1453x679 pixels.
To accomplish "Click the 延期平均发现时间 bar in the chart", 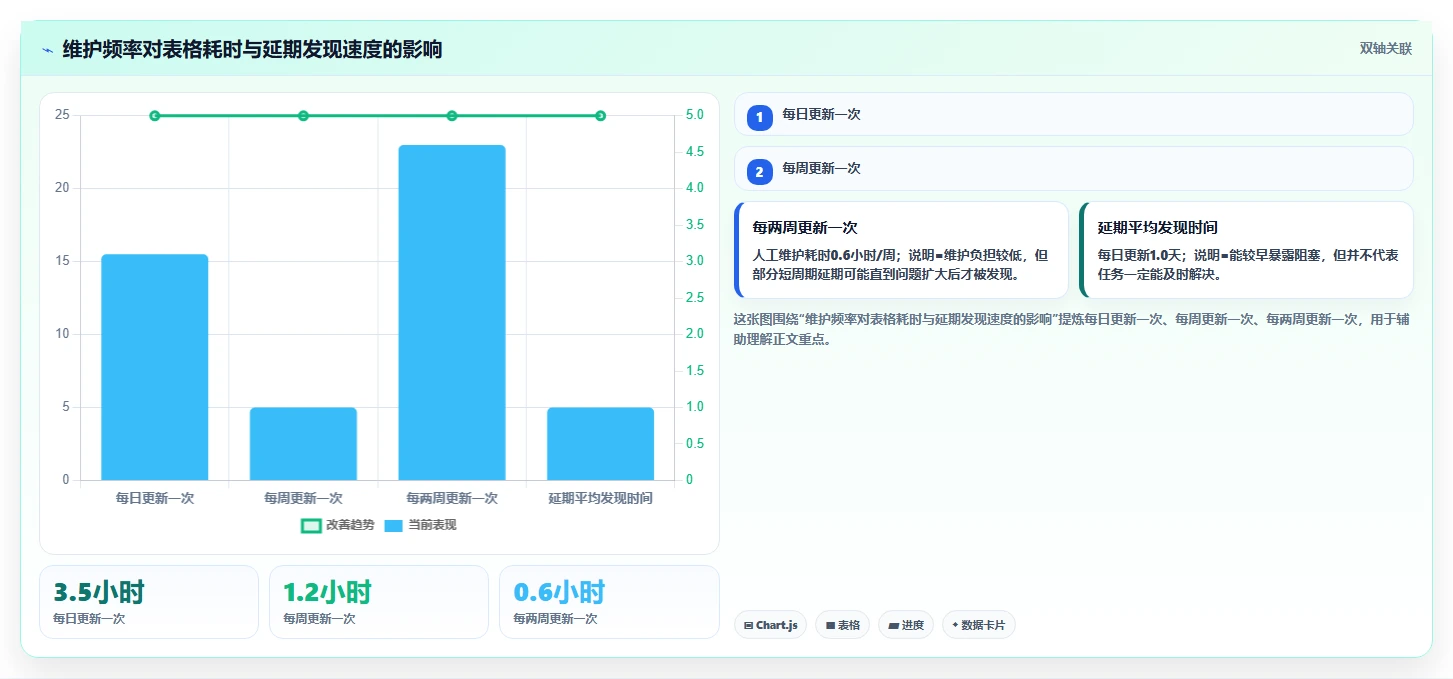I will [600, 444].
